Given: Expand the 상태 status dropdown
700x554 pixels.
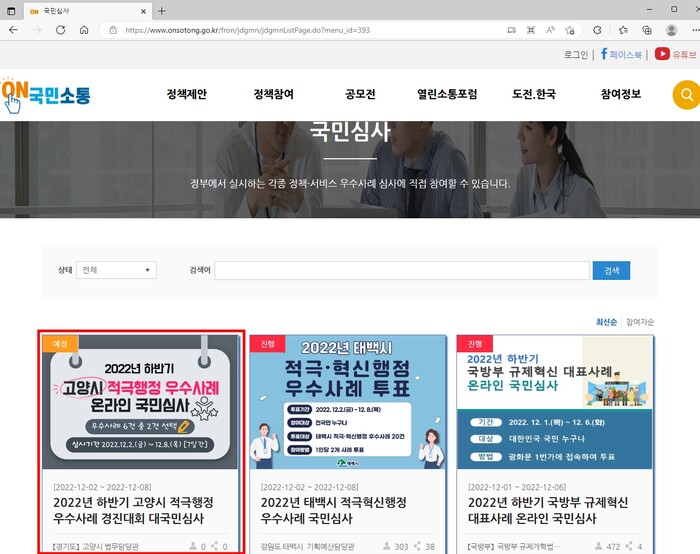Looking at the screenshot, I should [117, 270].
